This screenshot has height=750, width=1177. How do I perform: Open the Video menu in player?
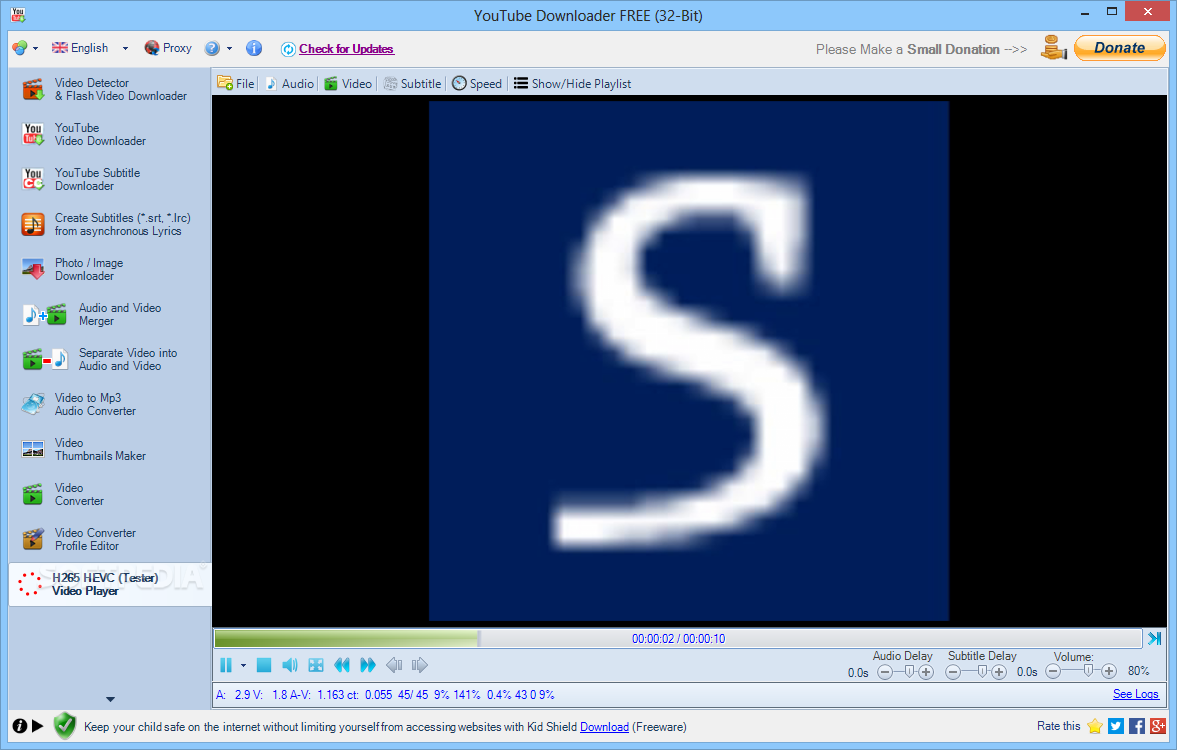348,83
